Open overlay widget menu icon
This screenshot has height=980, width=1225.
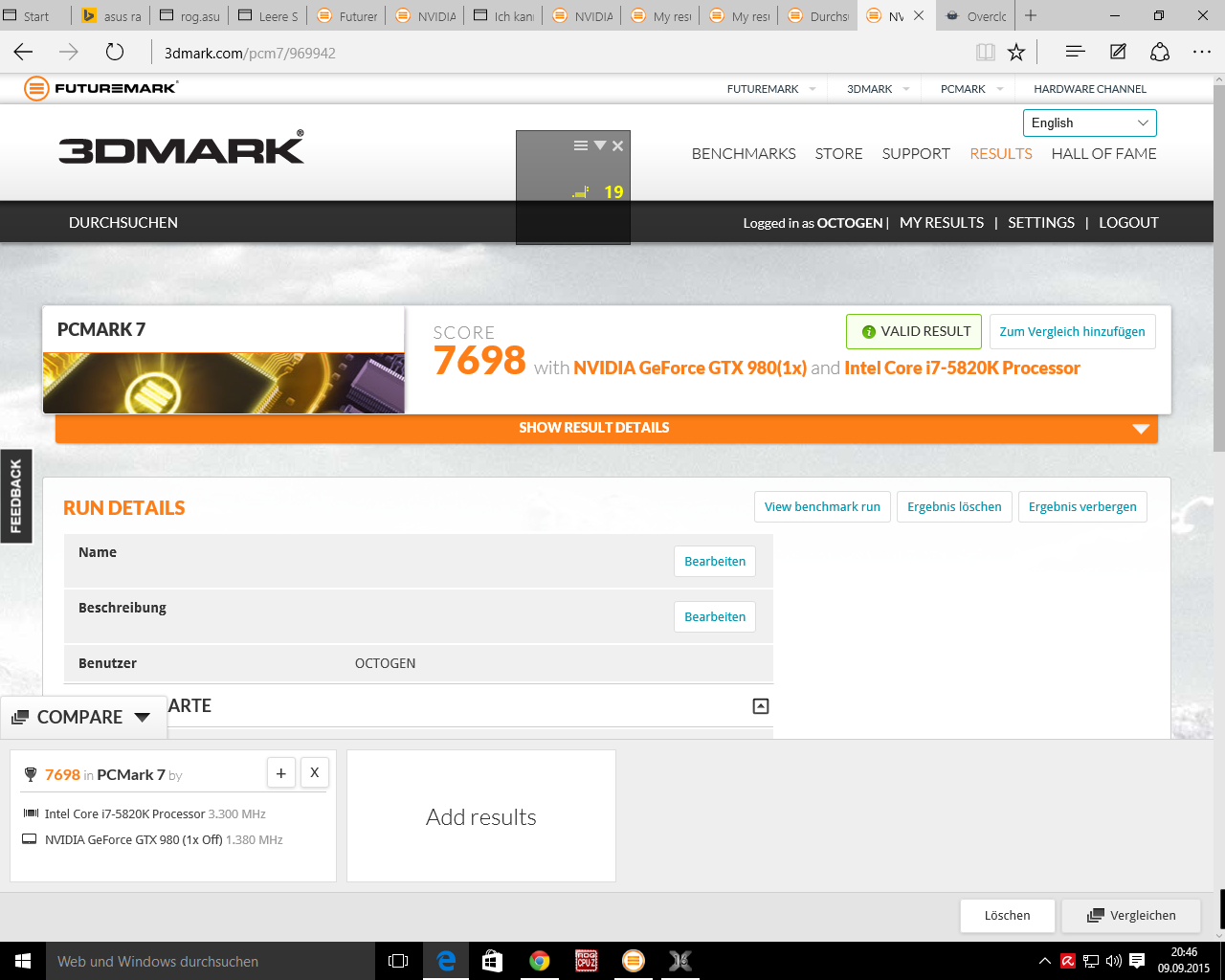click(580, 146)
